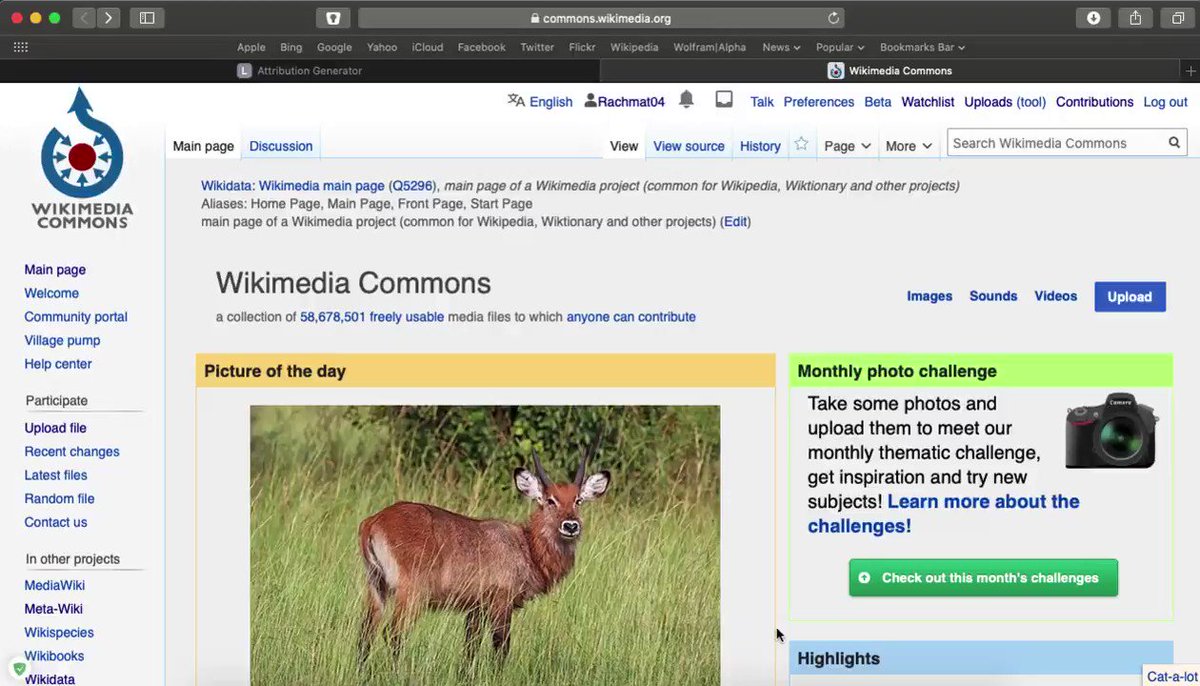This screenshot has width=1200, height=686.
Task: Open Random file in sidebar
Action: 60,498
